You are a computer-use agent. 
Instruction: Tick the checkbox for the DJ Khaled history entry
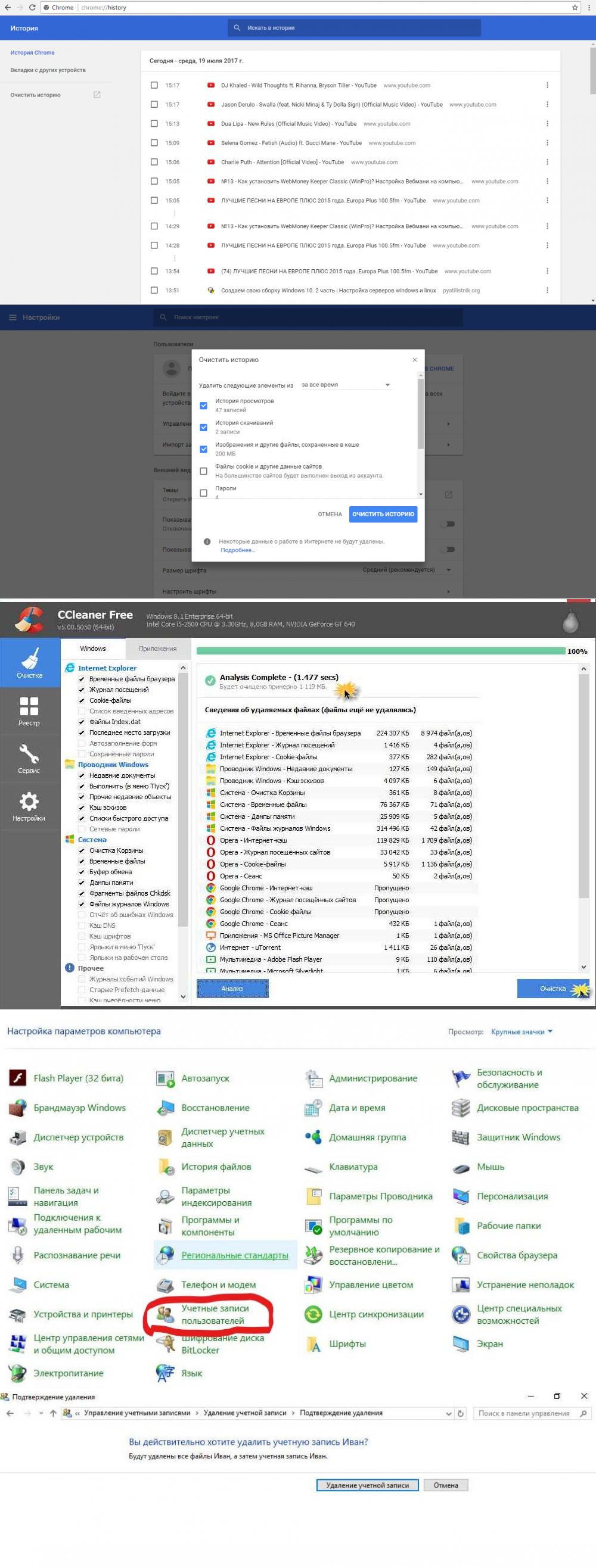click(154, 85)
